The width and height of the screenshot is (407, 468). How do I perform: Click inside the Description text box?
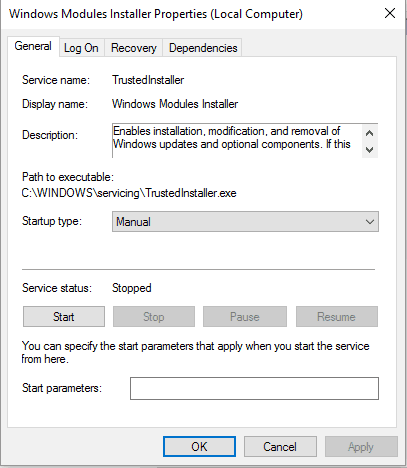(237, 140)
